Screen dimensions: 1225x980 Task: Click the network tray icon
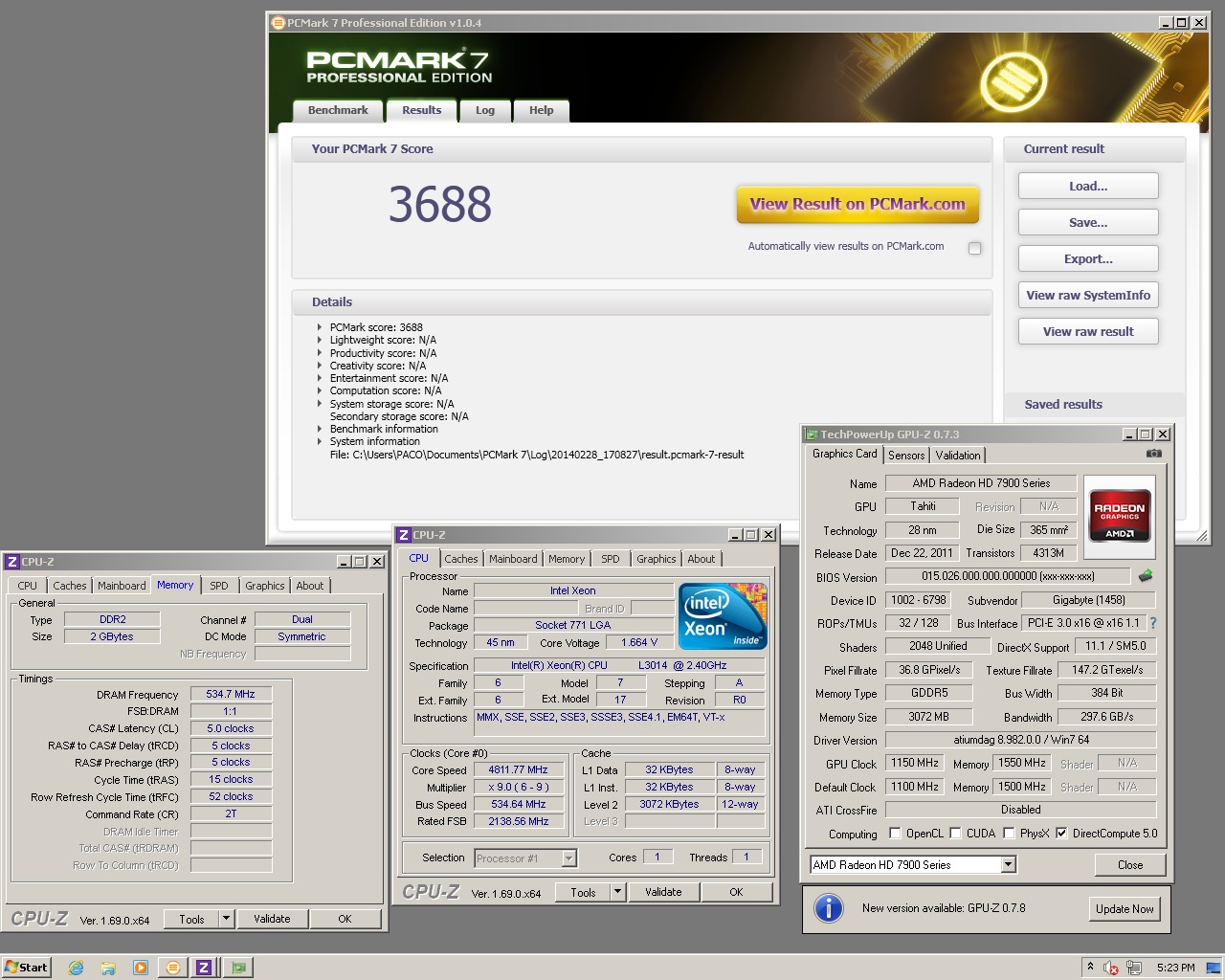click(1134, 968)
